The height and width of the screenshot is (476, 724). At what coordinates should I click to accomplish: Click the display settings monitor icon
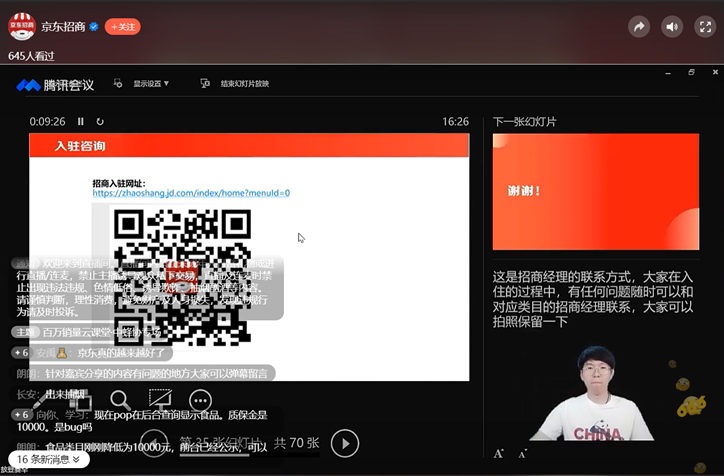[x=118, y=83]
